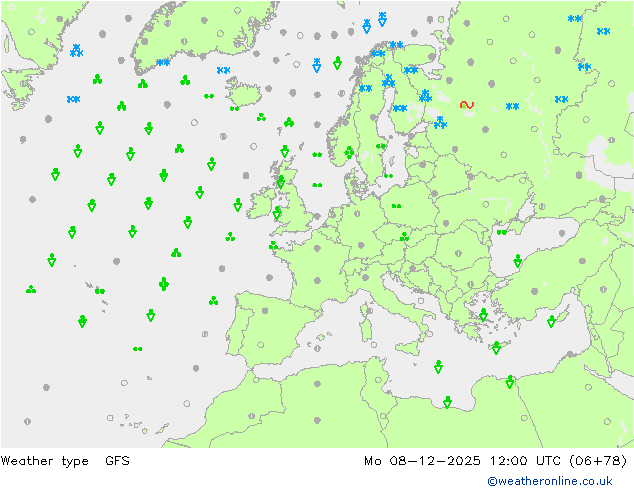Click the rain shower symbol over Wales
634x490 pixels.
(277, 213)
